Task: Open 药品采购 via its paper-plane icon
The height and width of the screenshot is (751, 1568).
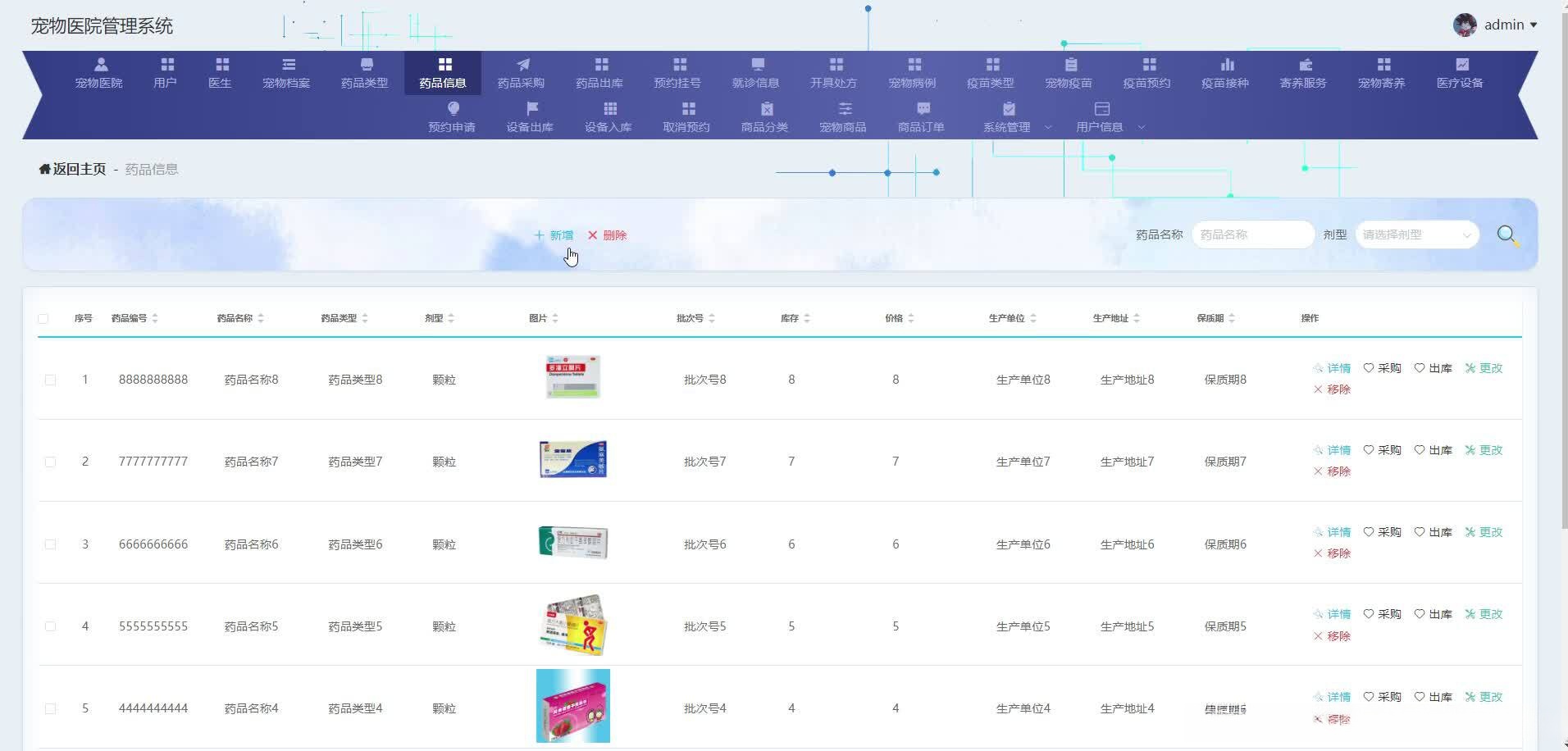Action: pyautogui.click(x=522, y=64)
